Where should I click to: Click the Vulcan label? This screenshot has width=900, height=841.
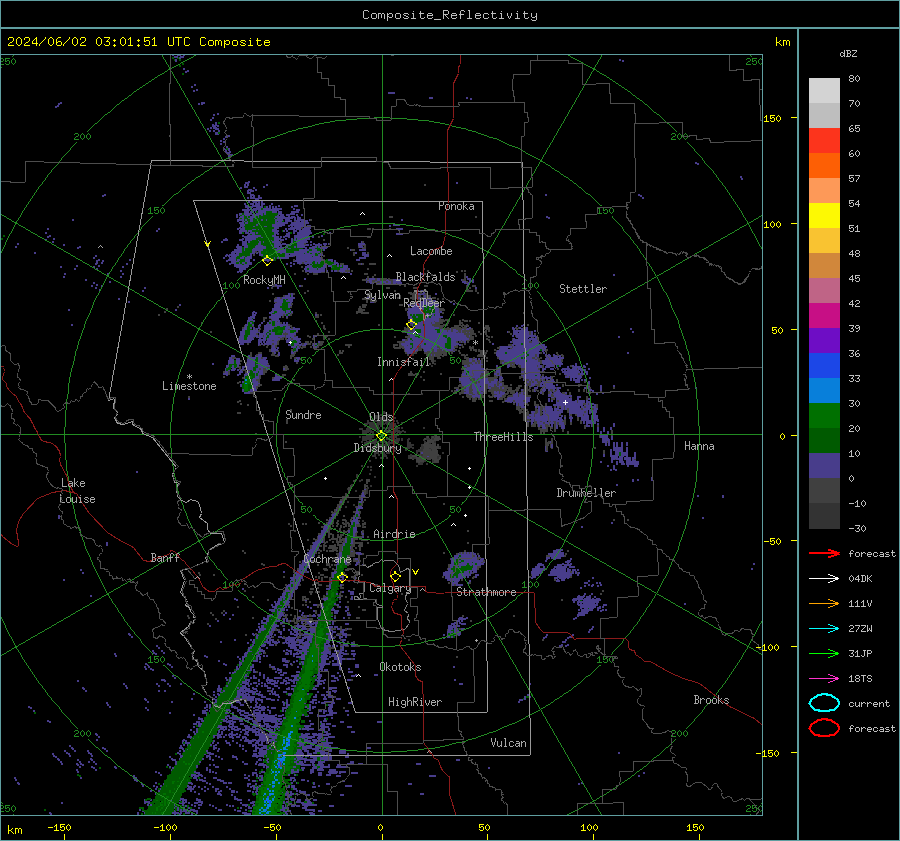click(x=508, y=743)
